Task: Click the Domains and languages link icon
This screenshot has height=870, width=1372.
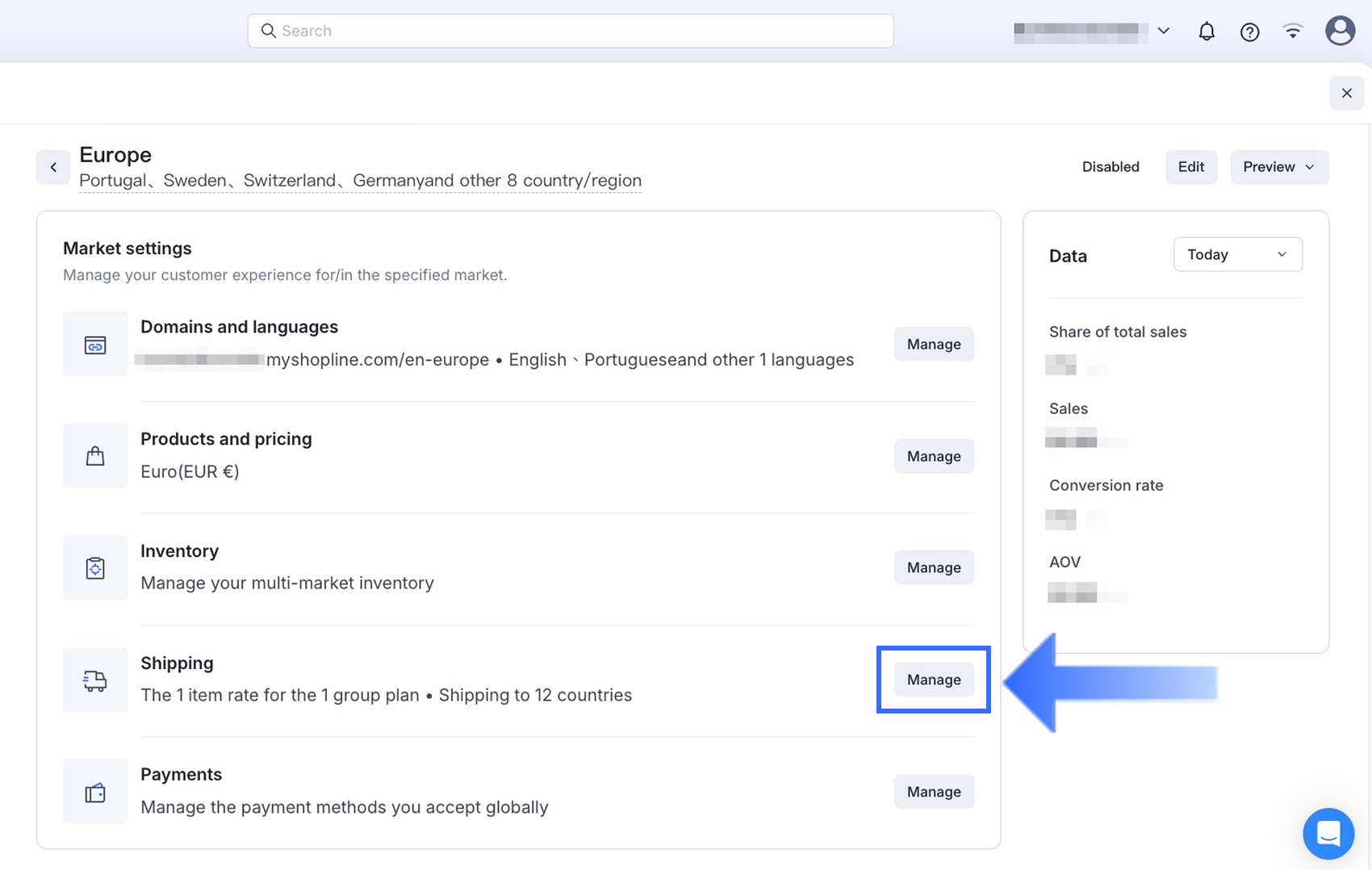Action: pyautogui.click(x=95, y=345)
